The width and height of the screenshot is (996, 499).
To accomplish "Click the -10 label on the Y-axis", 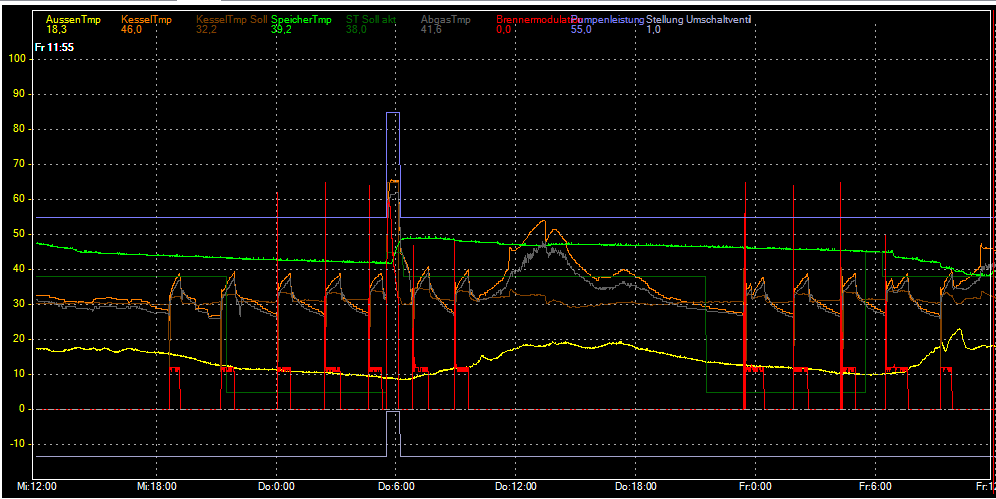I will [16, 444].
